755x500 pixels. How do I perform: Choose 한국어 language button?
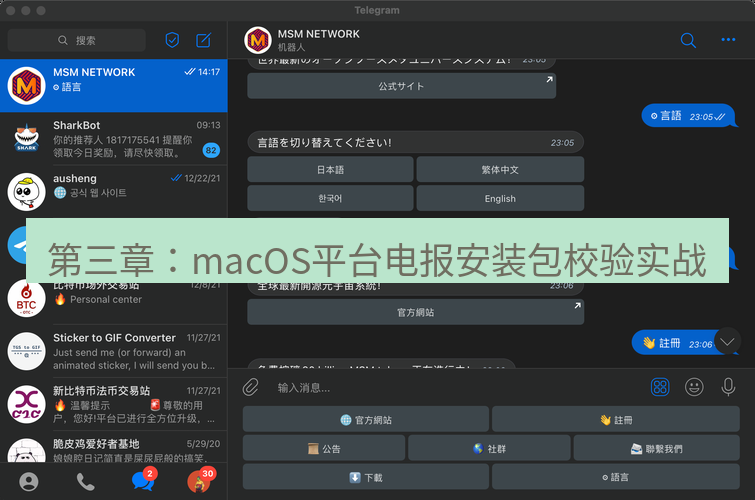coord(330,198)
